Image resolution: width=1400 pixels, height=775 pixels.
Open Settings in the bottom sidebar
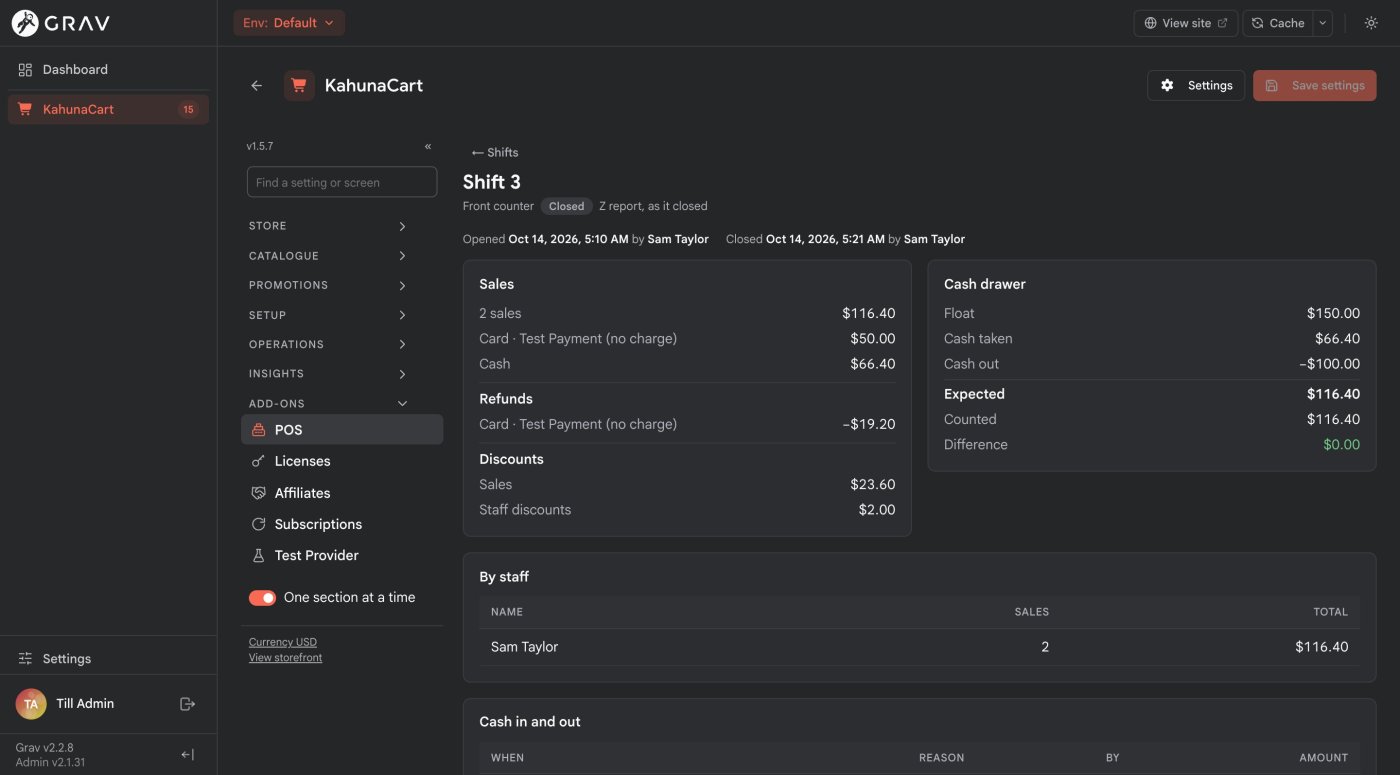tap(108, 658)
